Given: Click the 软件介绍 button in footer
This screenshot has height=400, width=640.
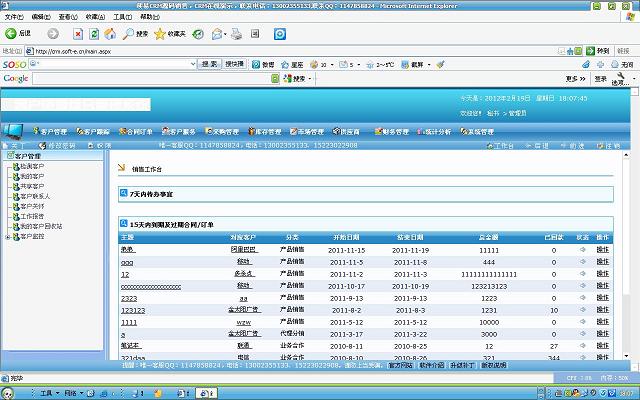Looking at the screenshot, I should point(432,366).
